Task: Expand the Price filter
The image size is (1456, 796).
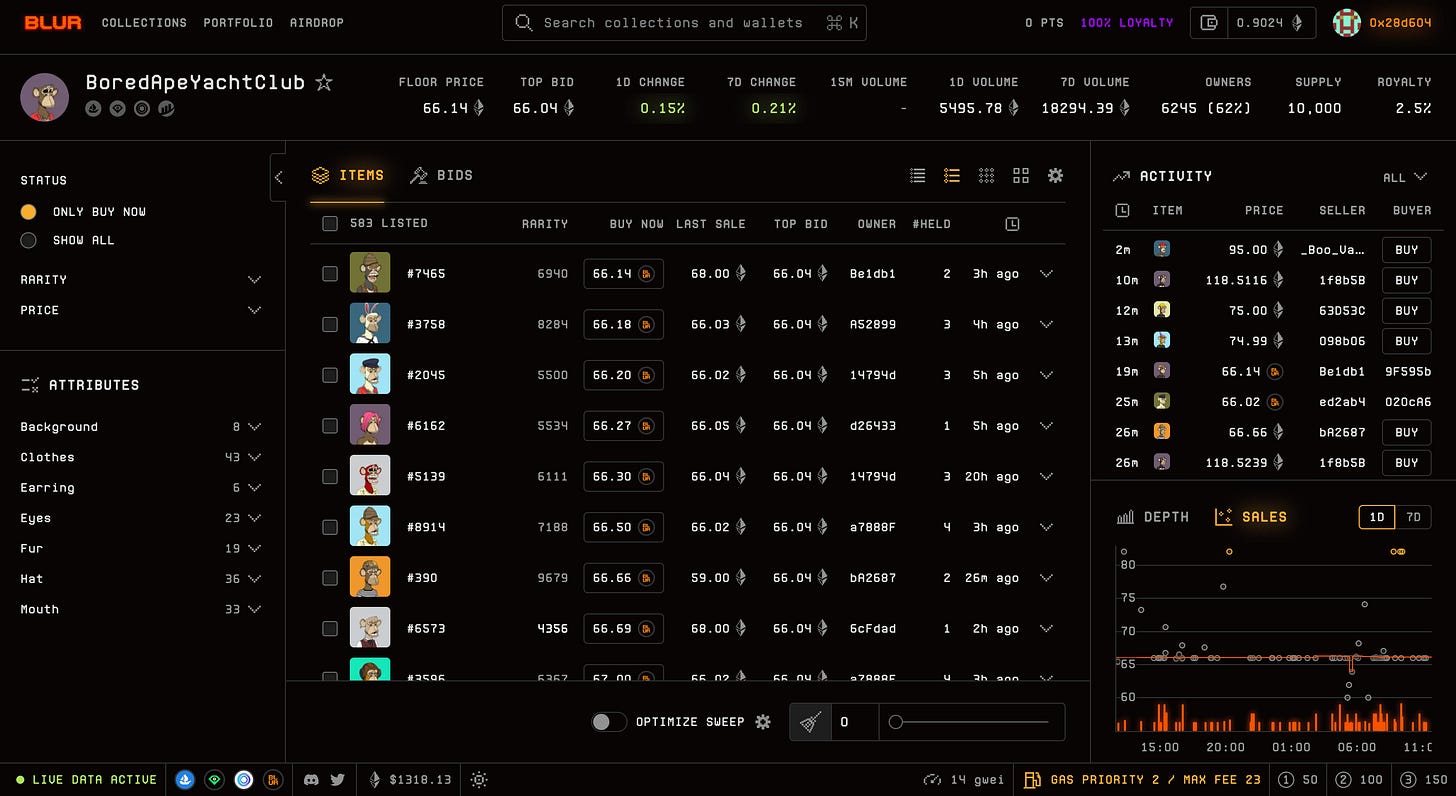Action: point(141,310)
